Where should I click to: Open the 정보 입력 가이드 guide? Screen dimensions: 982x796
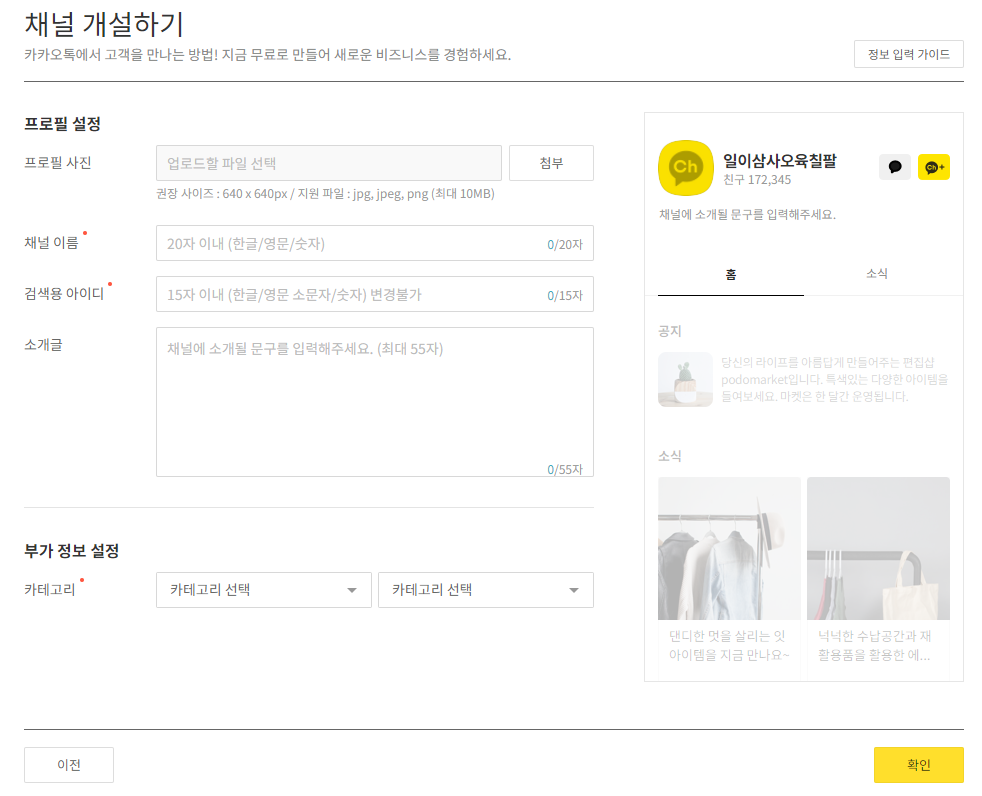coord(908,54)
